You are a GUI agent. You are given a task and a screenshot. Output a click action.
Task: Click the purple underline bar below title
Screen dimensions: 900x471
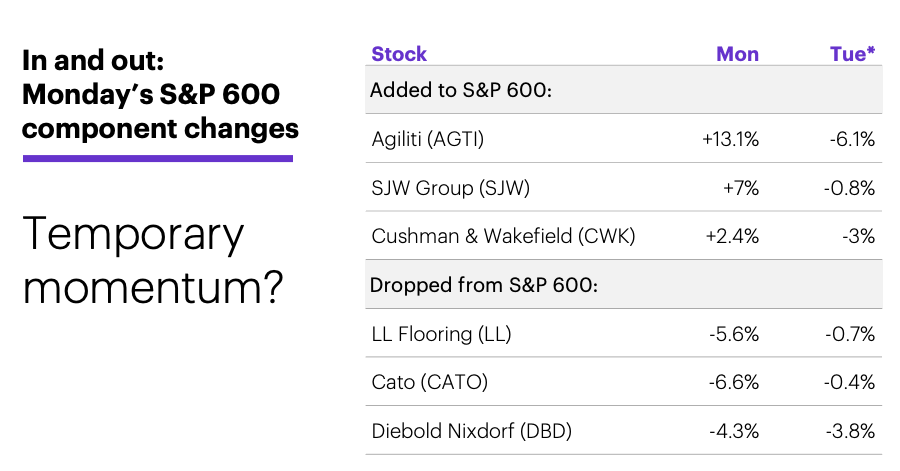(158, 158)
